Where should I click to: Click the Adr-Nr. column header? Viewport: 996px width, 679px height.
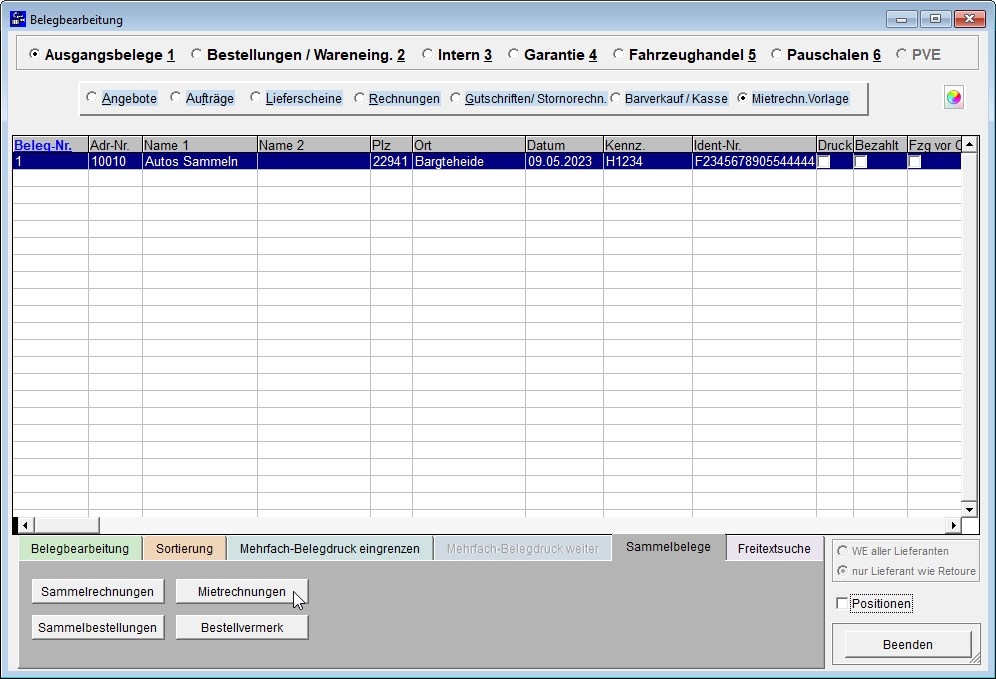pyautogui.click(x=115, y=145)
